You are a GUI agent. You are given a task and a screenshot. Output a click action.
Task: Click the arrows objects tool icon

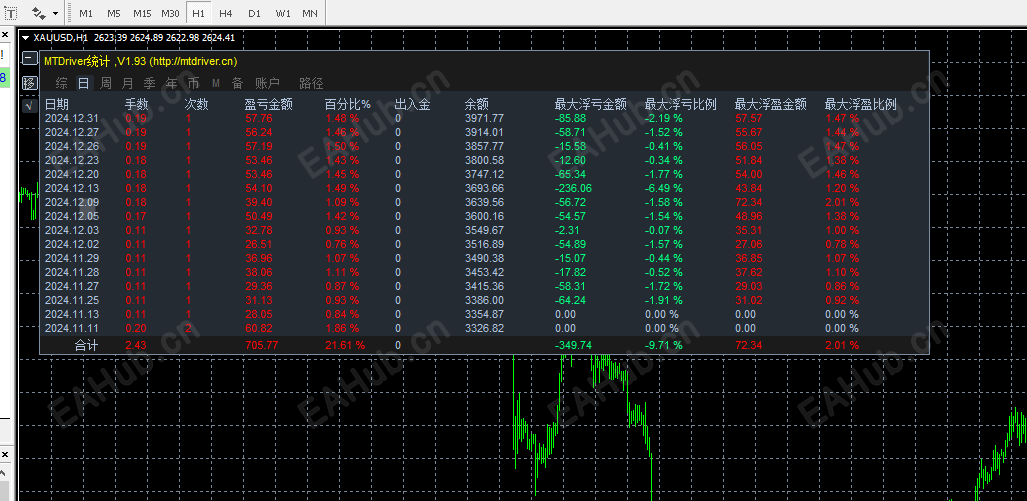point(39,13)
